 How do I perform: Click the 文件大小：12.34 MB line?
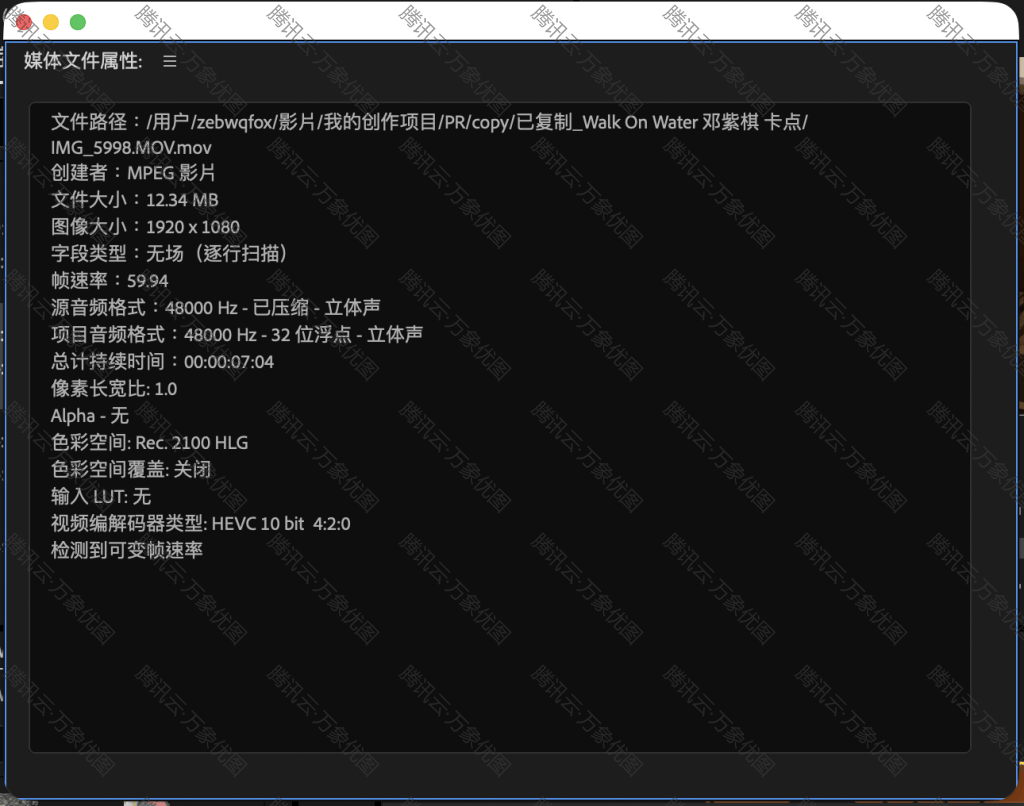(135, 200)
